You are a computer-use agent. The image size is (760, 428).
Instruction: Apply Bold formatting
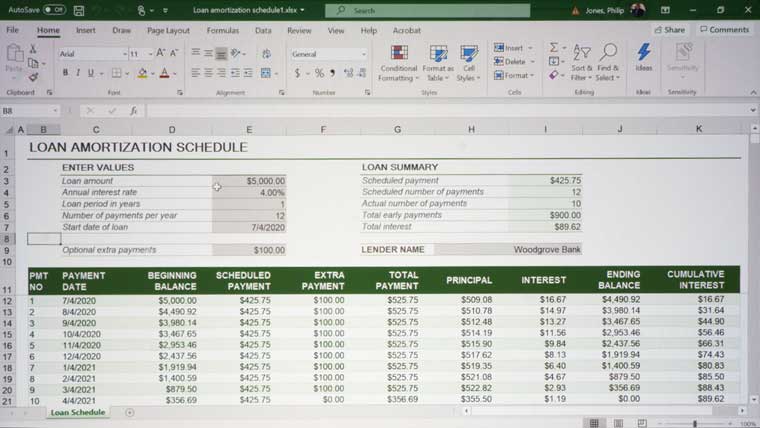[x=65, y=73]
